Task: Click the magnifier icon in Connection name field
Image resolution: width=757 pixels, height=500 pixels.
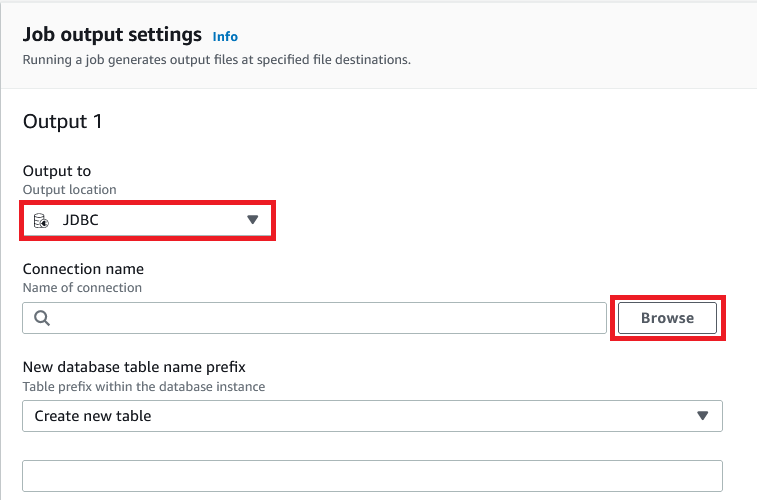Action: pyautogui.click(x=41, y=318)
